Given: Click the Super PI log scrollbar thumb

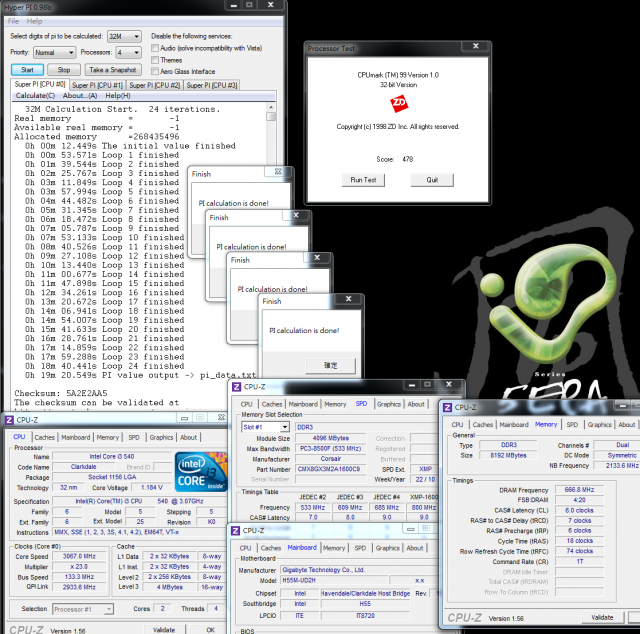Looking at the screenshot, I should [x=271, y=116].
